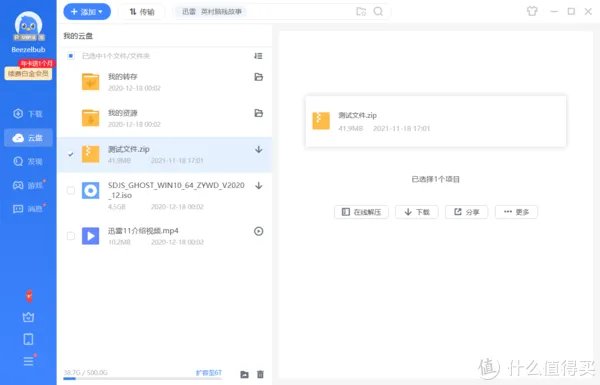
Task: Click the phone/tablet device icon in sidebar
Action: click(29, 339)
